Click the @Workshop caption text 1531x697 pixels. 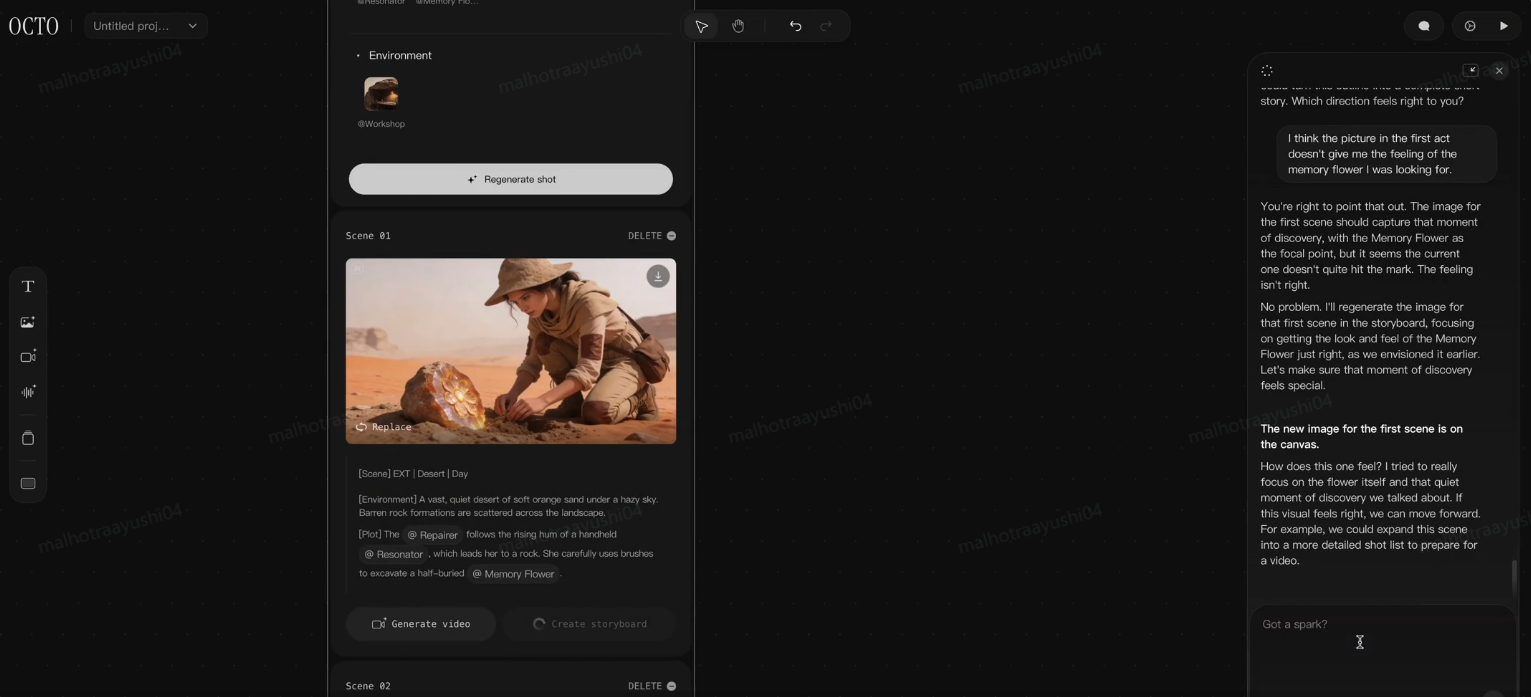(x=381, y=124)
